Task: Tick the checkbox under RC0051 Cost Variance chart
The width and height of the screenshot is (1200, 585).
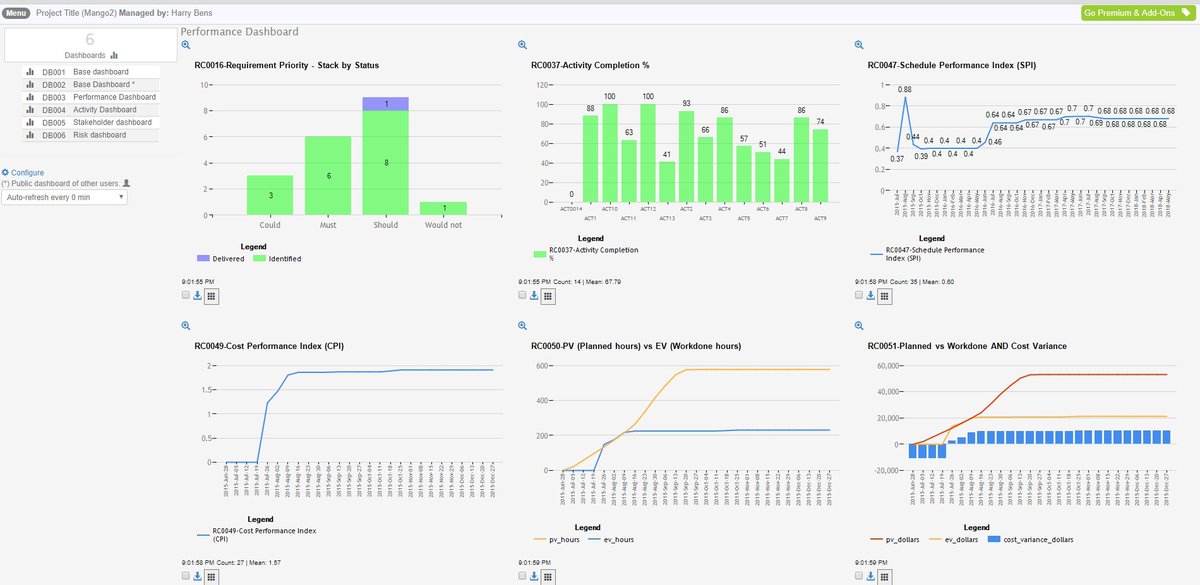Action: click(857, 576)
